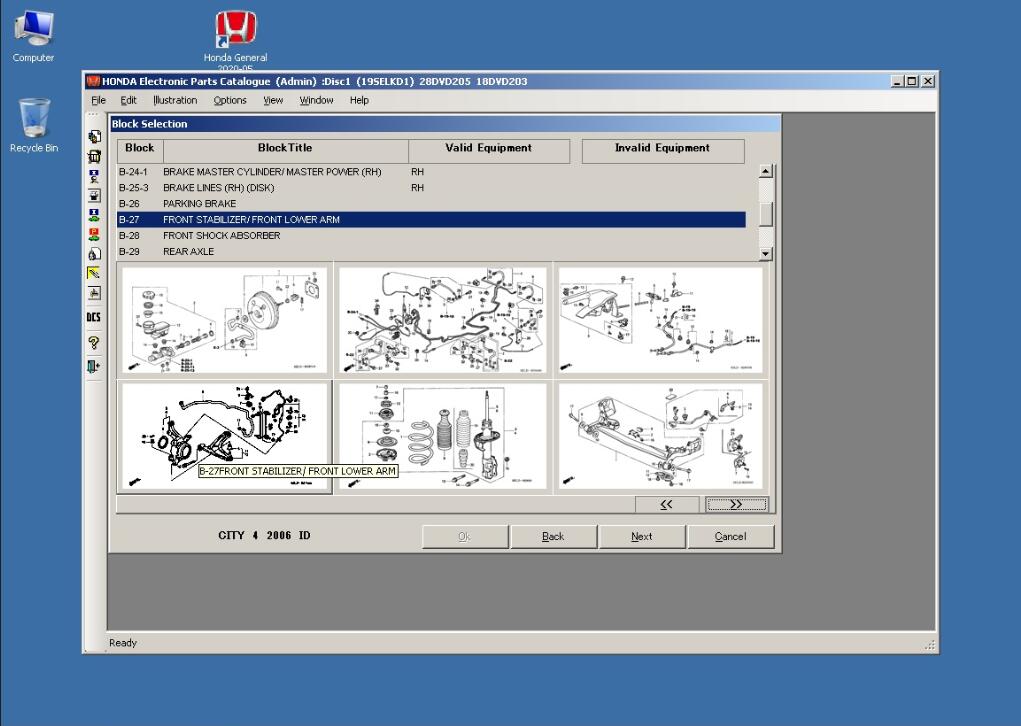Click the block list scroll up arrow
Viewport: 1021px width, 726px height.
tap(766, 171)
